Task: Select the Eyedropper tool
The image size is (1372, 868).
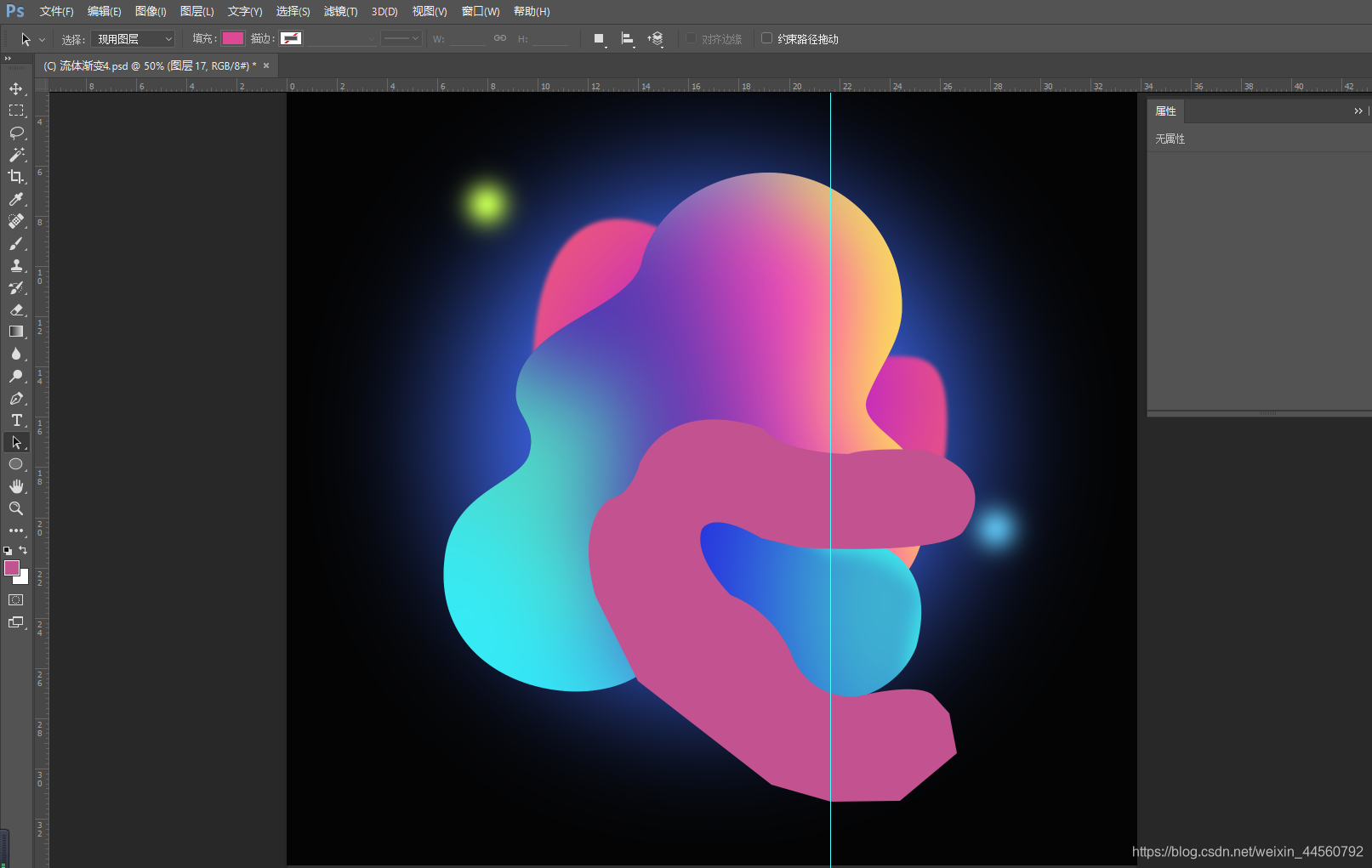Action: pyautogui.click(x=16, y=199)
